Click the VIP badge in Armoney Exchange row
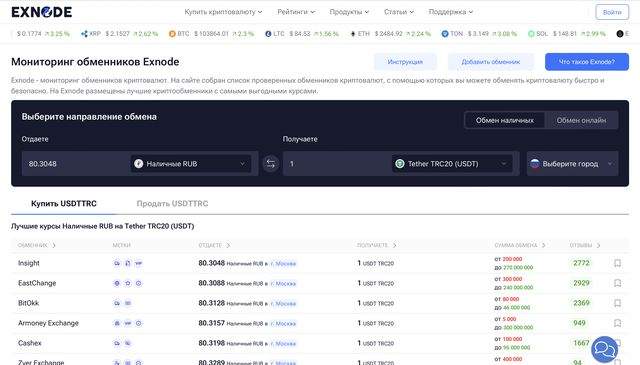640x365 pixels. (x=128, y=323)
